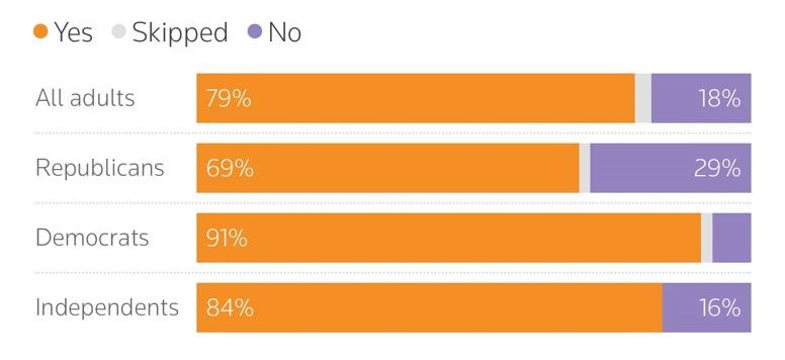Select the 84% orange Independents bar
This screenshot has height=360, width=785.
tap(429, 307)
